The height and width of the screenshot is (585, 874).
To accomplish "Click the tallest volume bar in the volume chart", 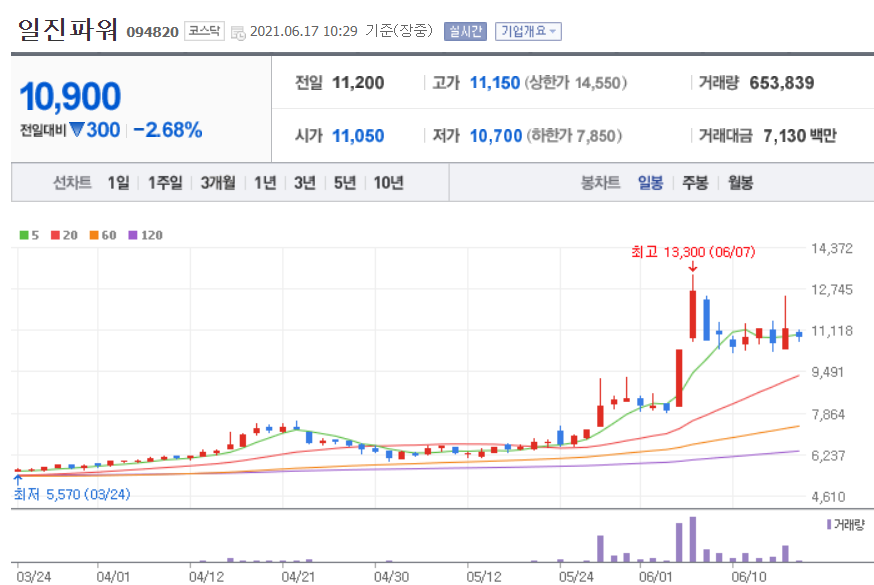I will point(693,539).
